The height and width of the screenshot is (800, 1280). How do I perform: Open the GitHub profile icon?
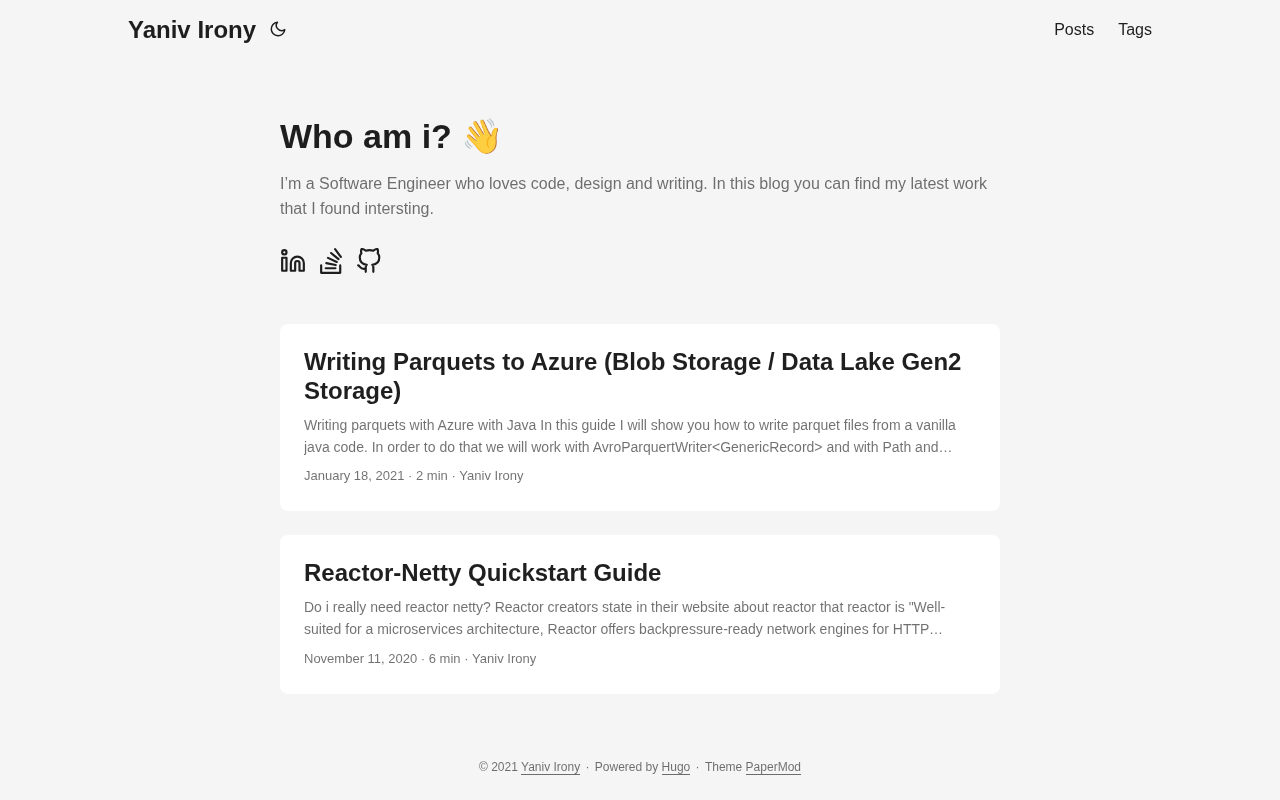(369, 261)
